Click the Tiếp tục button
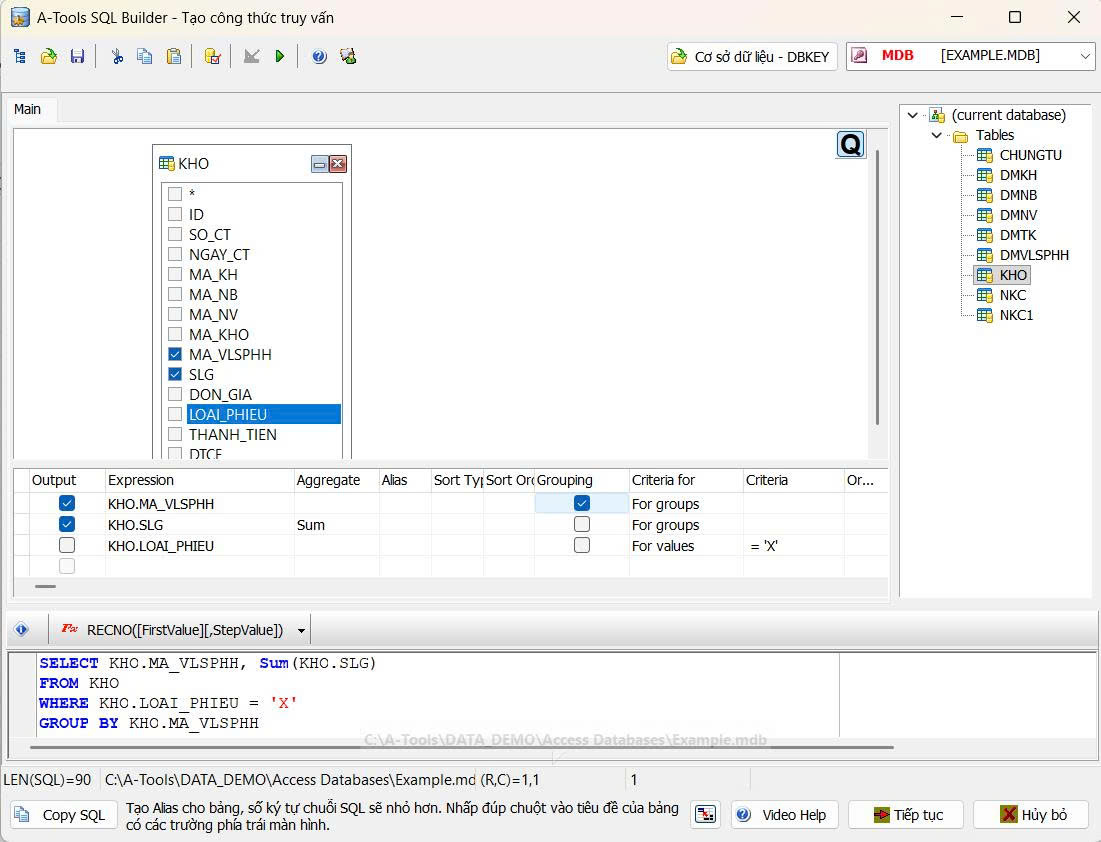Screen dimensions: 1101x842 point(906,815)
